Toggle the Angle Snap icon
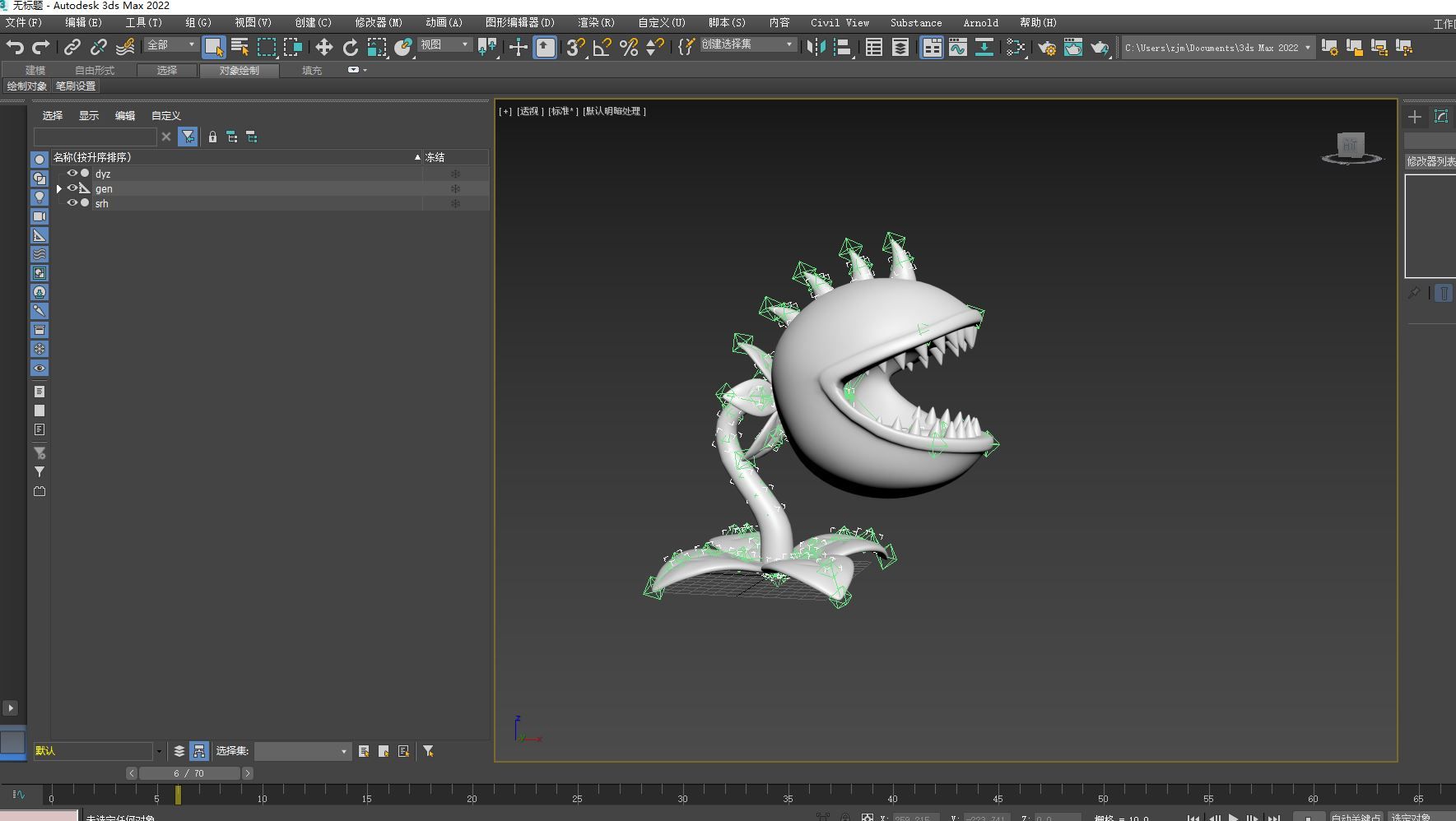The height and width of the screenshot is (821, 1456). 602,47
